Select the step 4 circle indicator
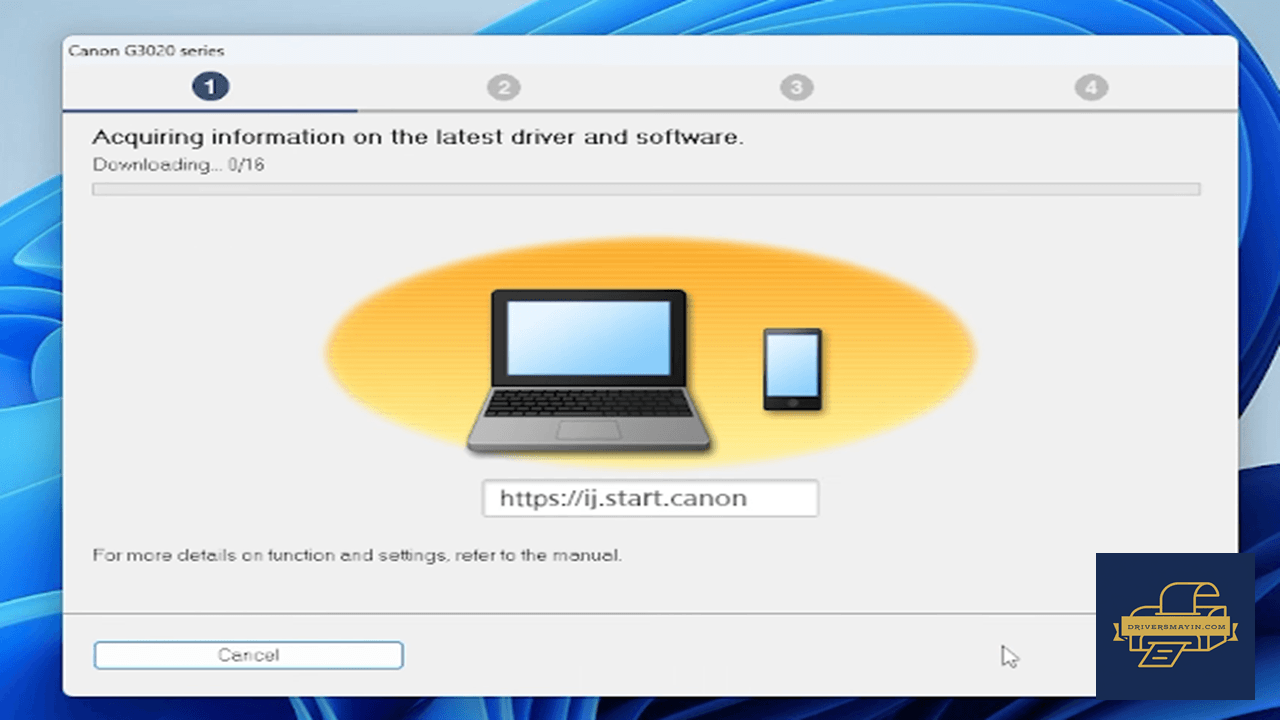1280x720 pixels. [x=1091, y=88]
